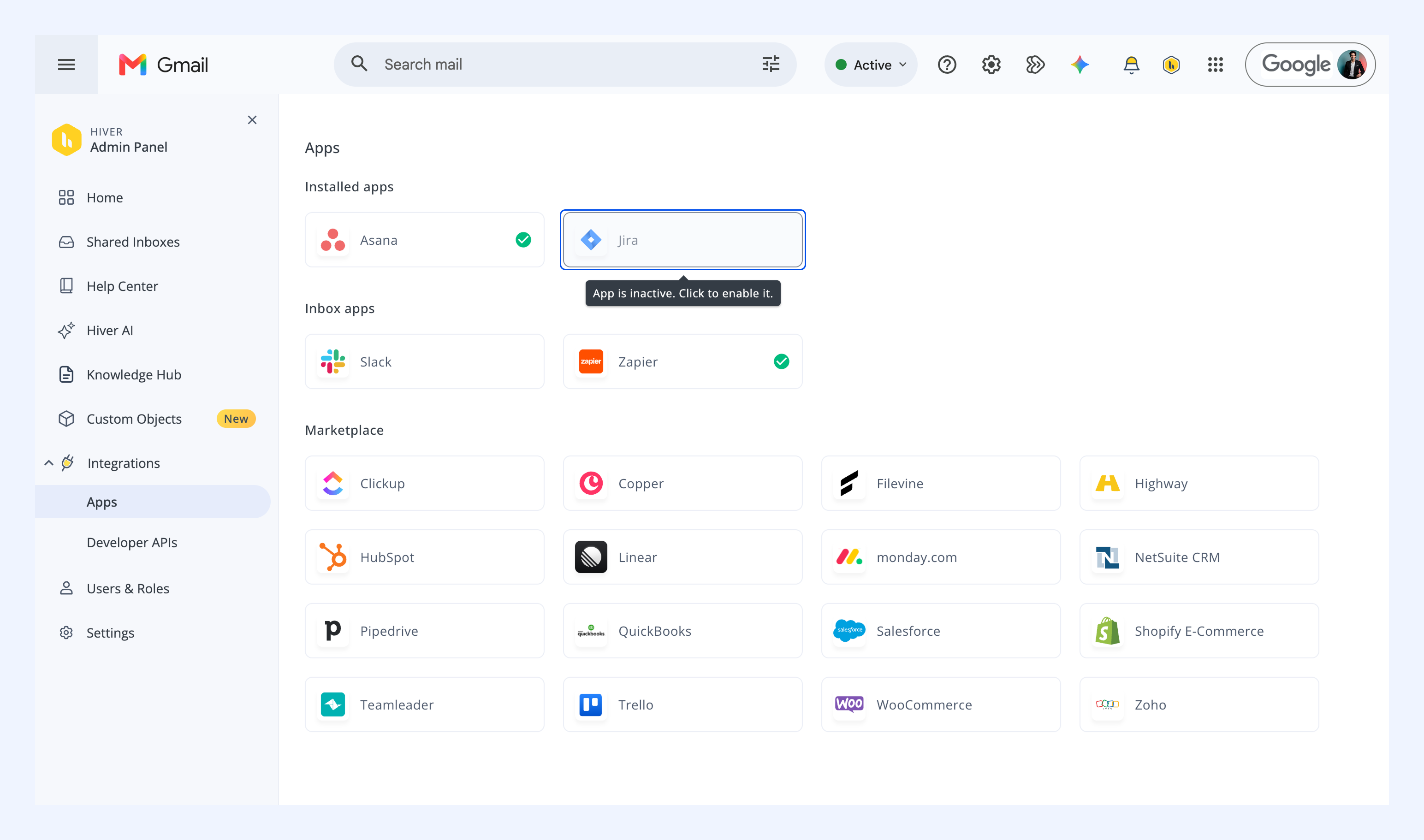Viewport: 1424px width, 840px height.
Task: Select the Copper marketplace icon
Action: click(591, 484)
